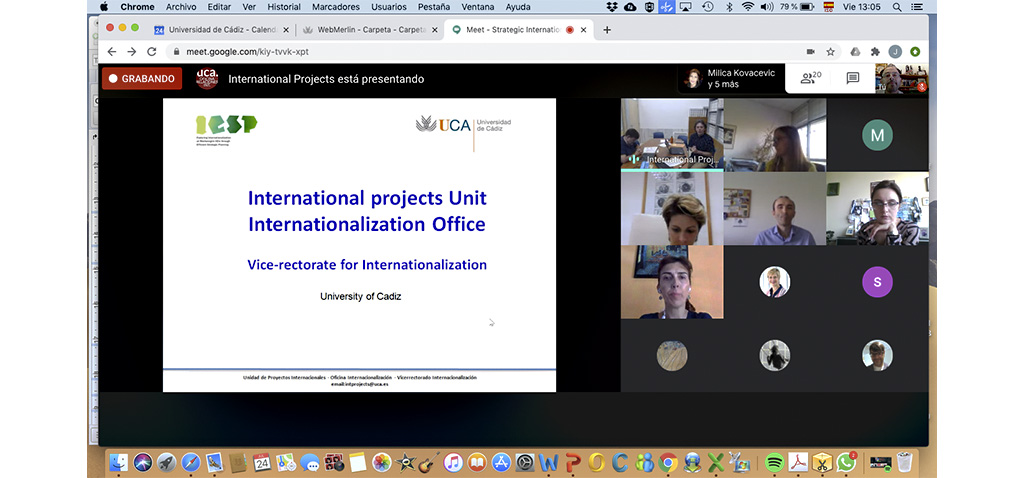Viewport: 1024px width, 478px height.
Task: Open a new Chrome tab
Action: pos(607,30)
